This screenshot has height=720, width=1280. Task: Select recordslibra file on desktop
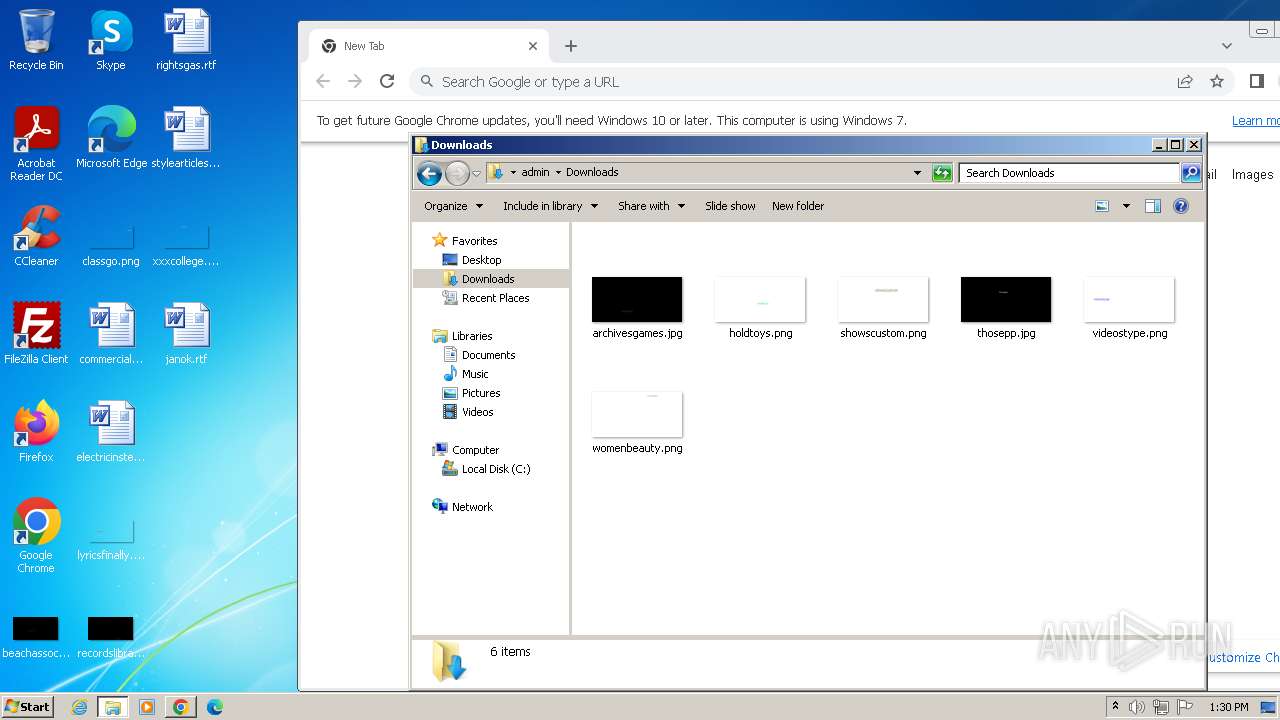(x=111, y=638)
